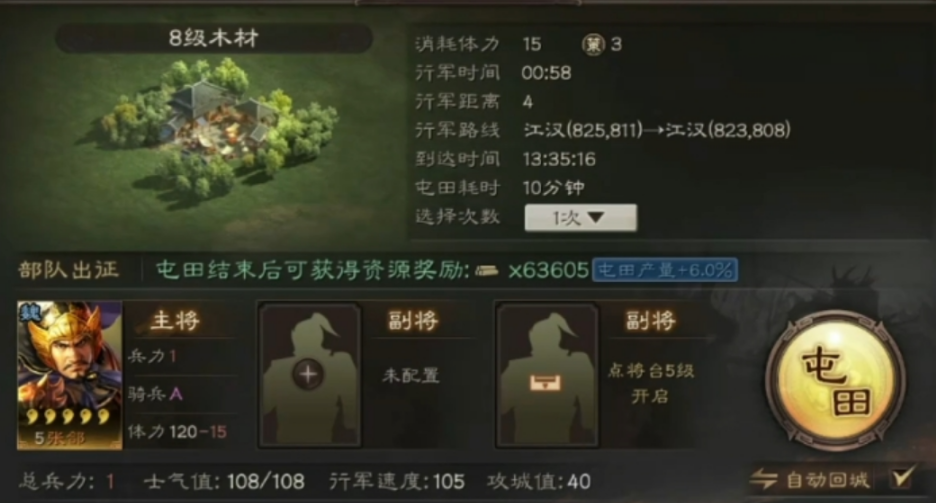The height and width of the screenshot is (503, 936).
Task: Toggle the 自动回城 checkbox
Action: 902,478
